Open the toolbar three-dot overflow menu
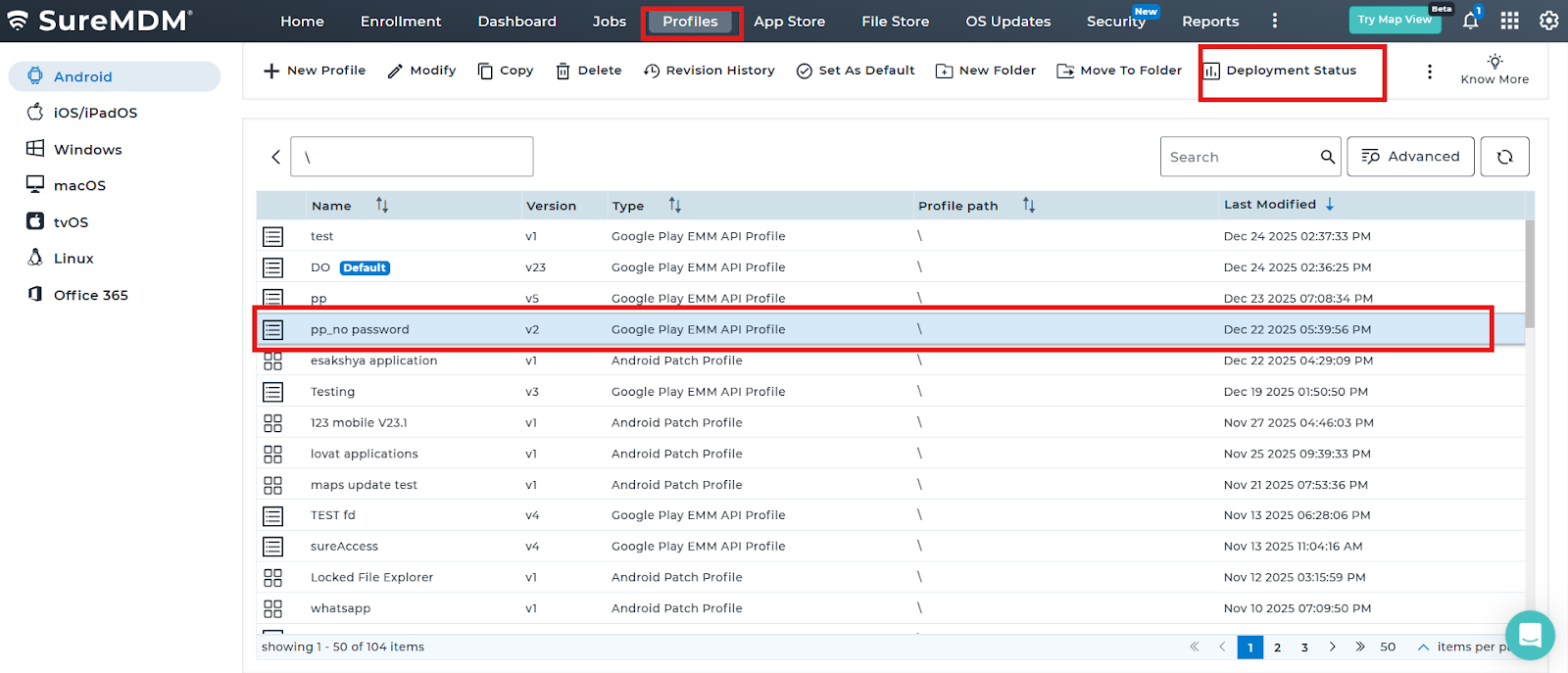 [x=1429, y=72]
